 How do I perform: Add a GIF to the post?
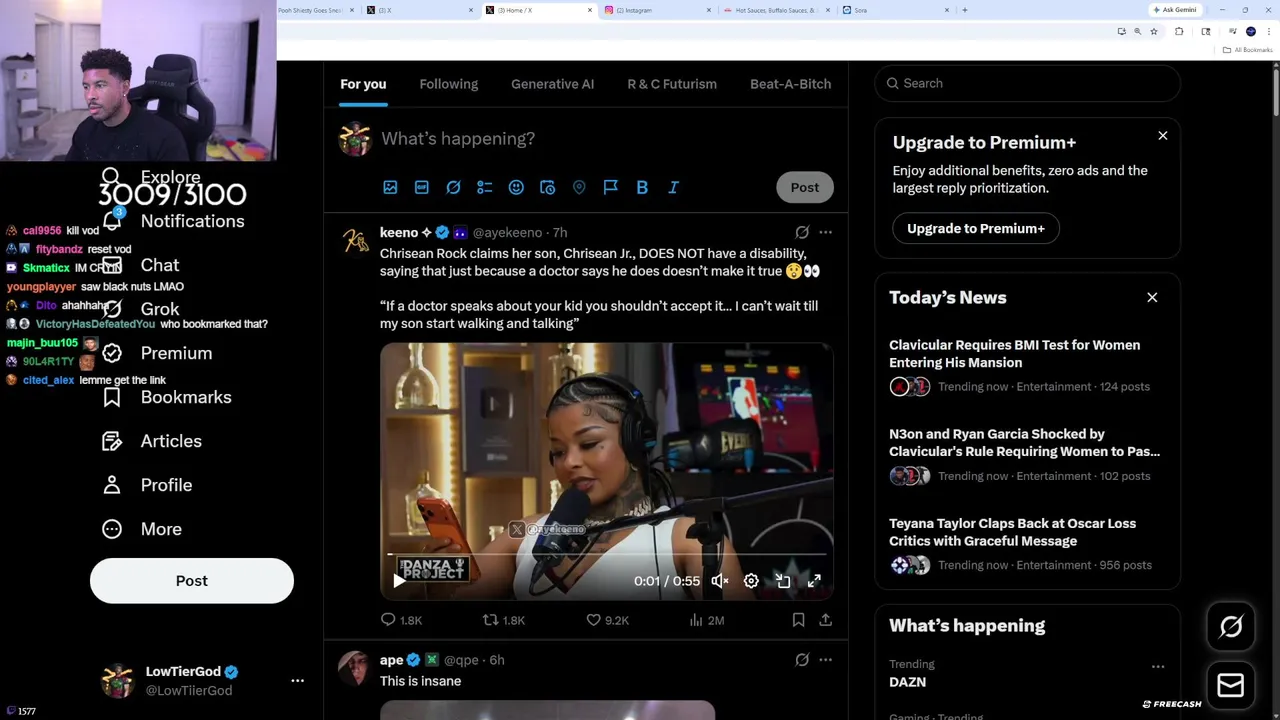pyautogui.click(x=422, y=187)
